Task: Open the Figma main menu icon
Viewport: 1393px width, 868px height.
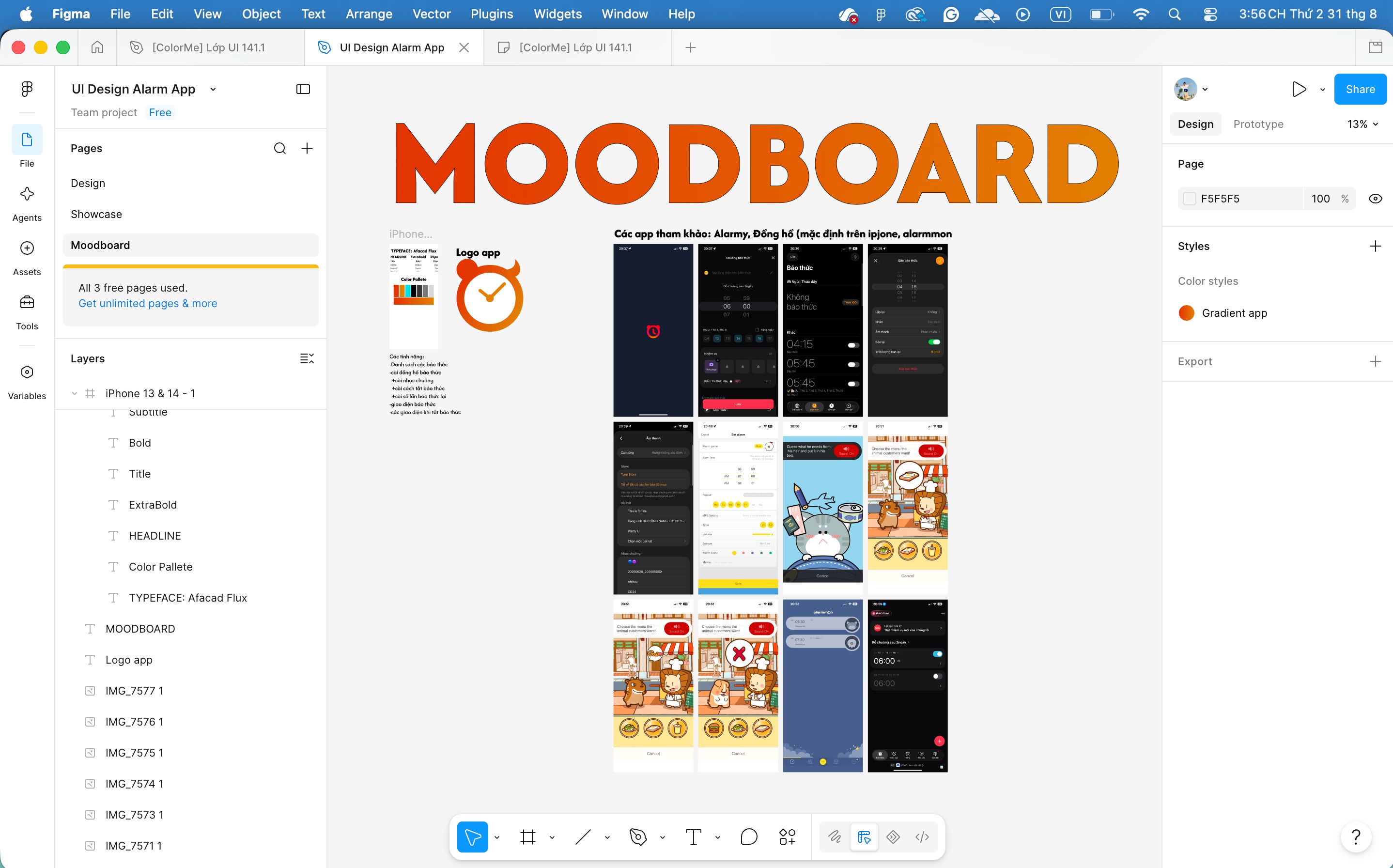Action: point(27,89)
